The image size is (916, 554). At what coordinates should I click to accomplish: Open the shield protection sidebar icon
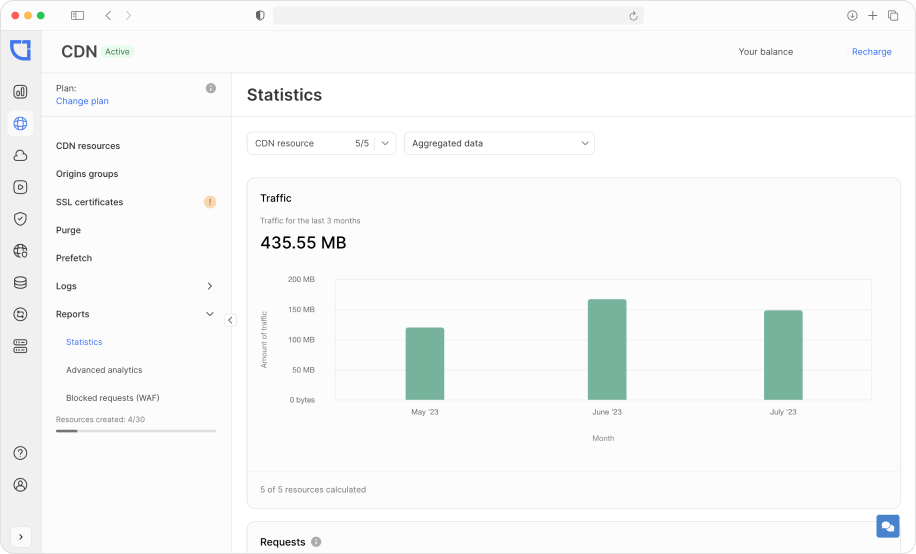click(20, 219)
